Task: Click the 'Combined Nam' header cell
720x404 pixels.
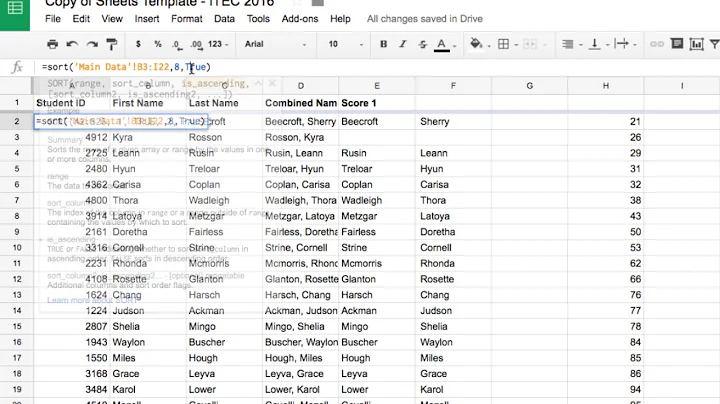Action: pyautogui.click(x=300, y=103)
